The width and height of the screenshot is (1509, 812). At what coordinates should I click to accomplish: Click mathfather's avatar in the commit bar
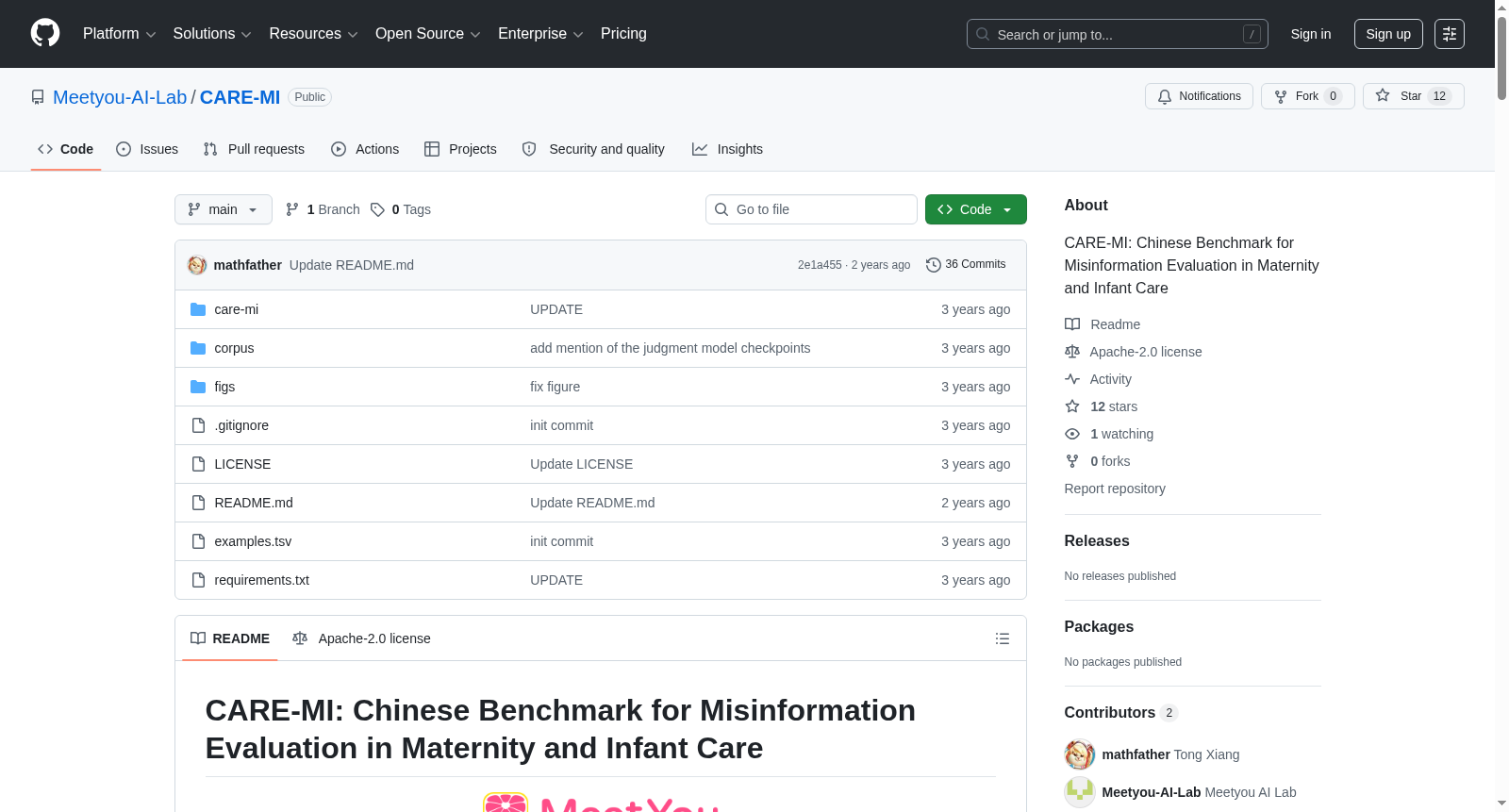[197, 265]
